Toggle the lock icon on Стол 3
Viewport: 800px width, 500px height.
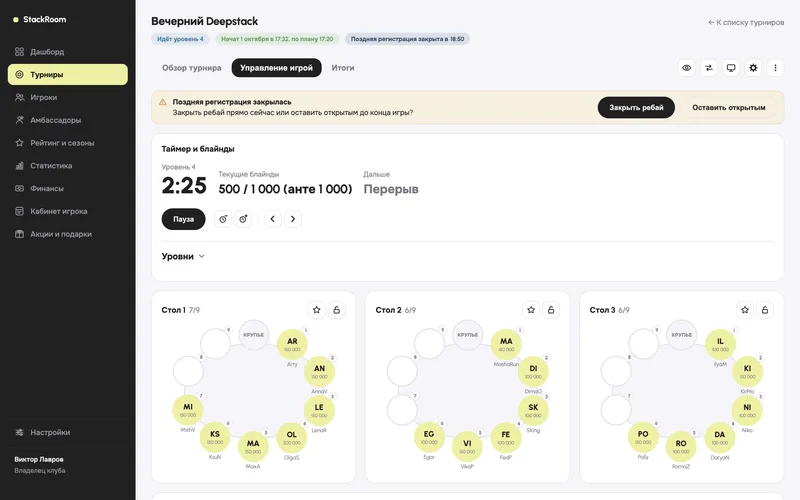[x=765, y=310]
